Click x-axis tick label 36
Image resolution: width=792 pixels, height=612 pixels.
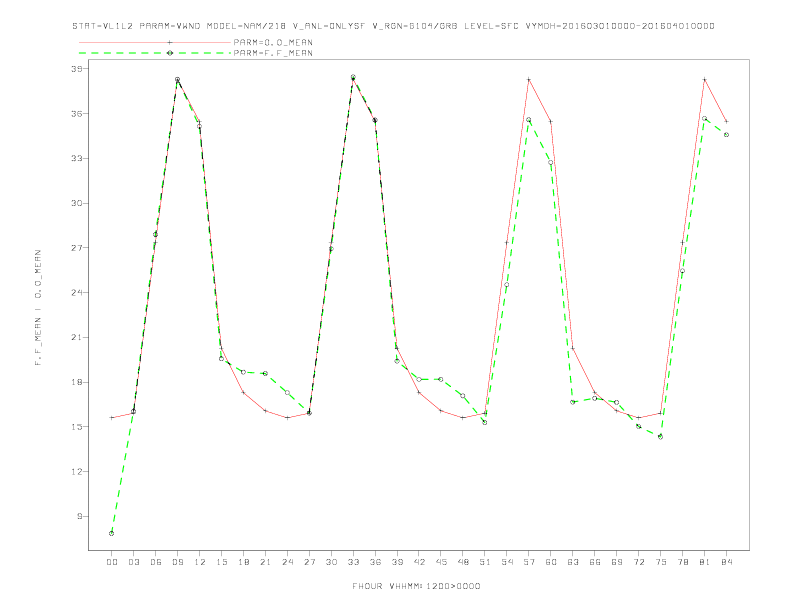click(375, 562)
